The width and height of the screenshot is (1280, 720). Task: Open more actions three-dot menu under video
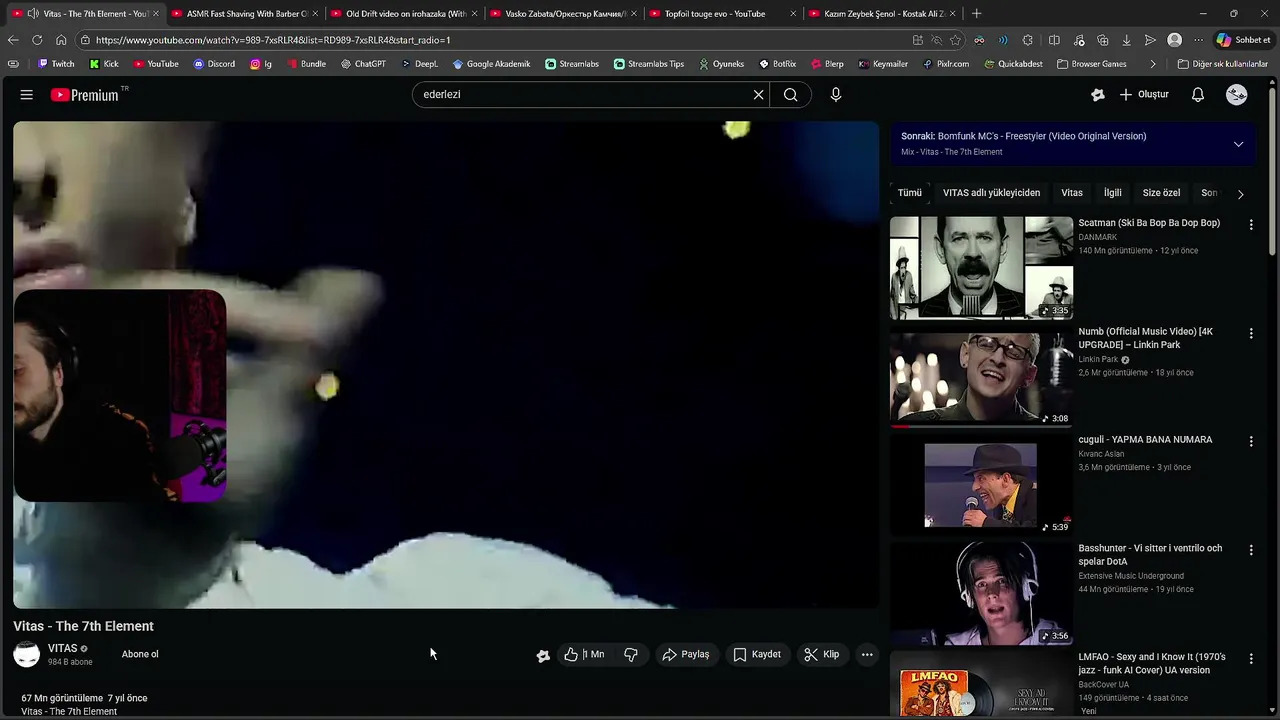867,654
